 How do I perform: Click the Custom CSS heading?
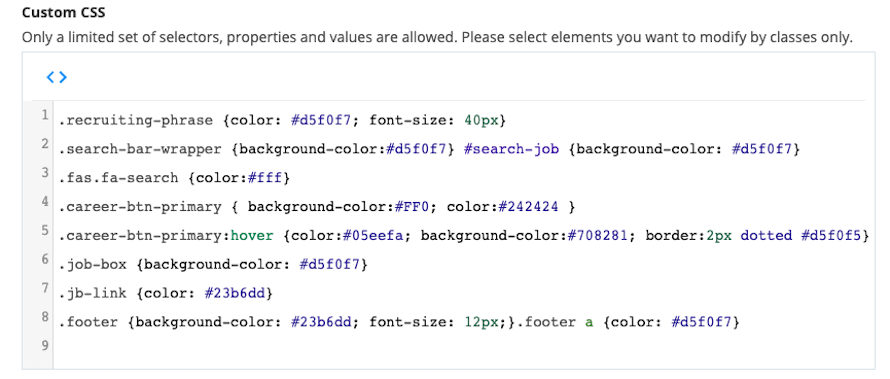pyautogui.click(x=64, y=12)
